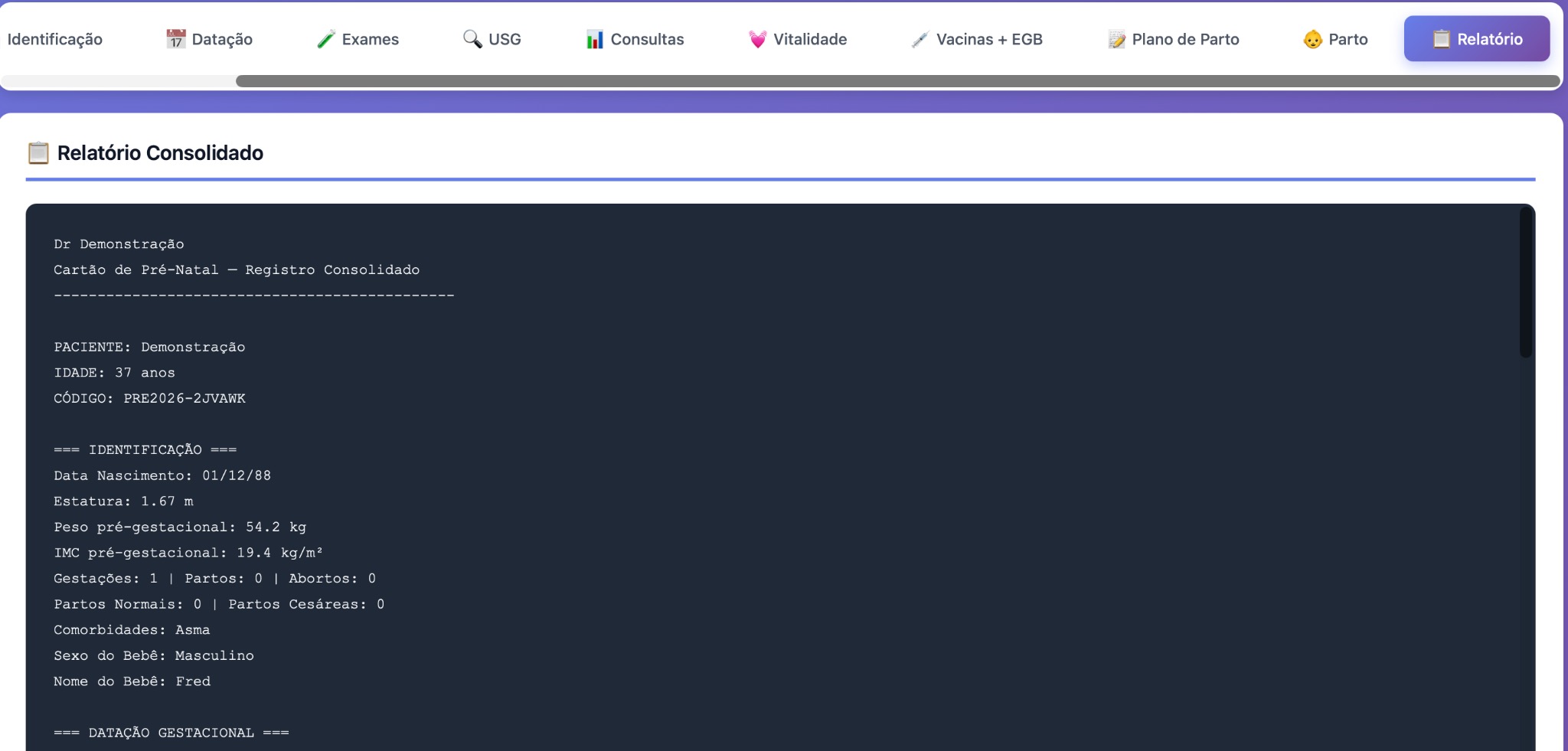Click 'Nome do Bebê: Fred'
1568x751 pixels.
(x=132, y=681)
